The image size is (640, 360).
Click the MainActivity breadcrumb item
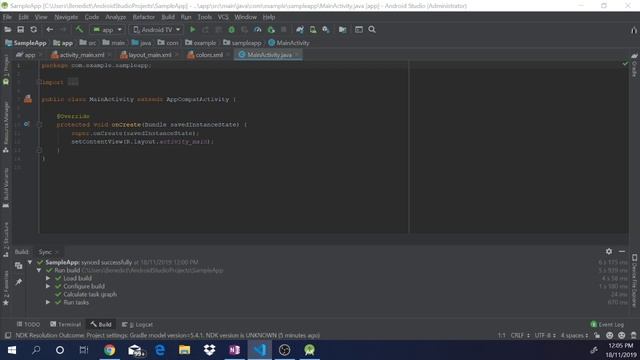point(289,43)
